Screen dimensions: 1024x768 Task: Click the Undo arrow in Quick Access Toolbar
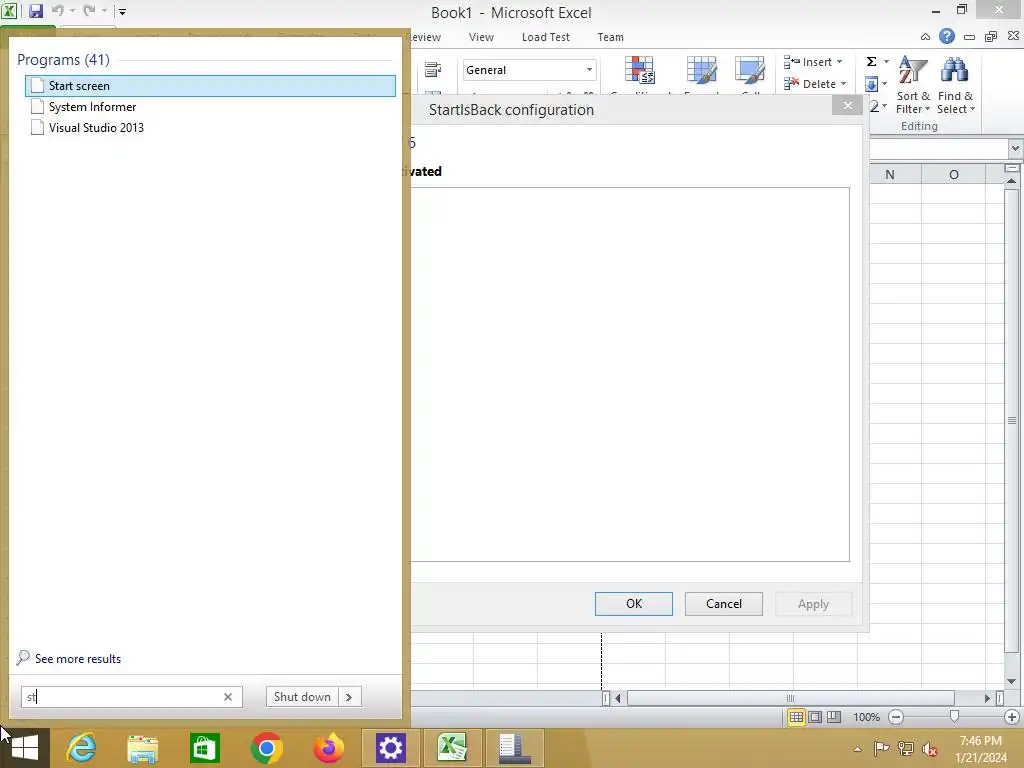click(57, 10)
